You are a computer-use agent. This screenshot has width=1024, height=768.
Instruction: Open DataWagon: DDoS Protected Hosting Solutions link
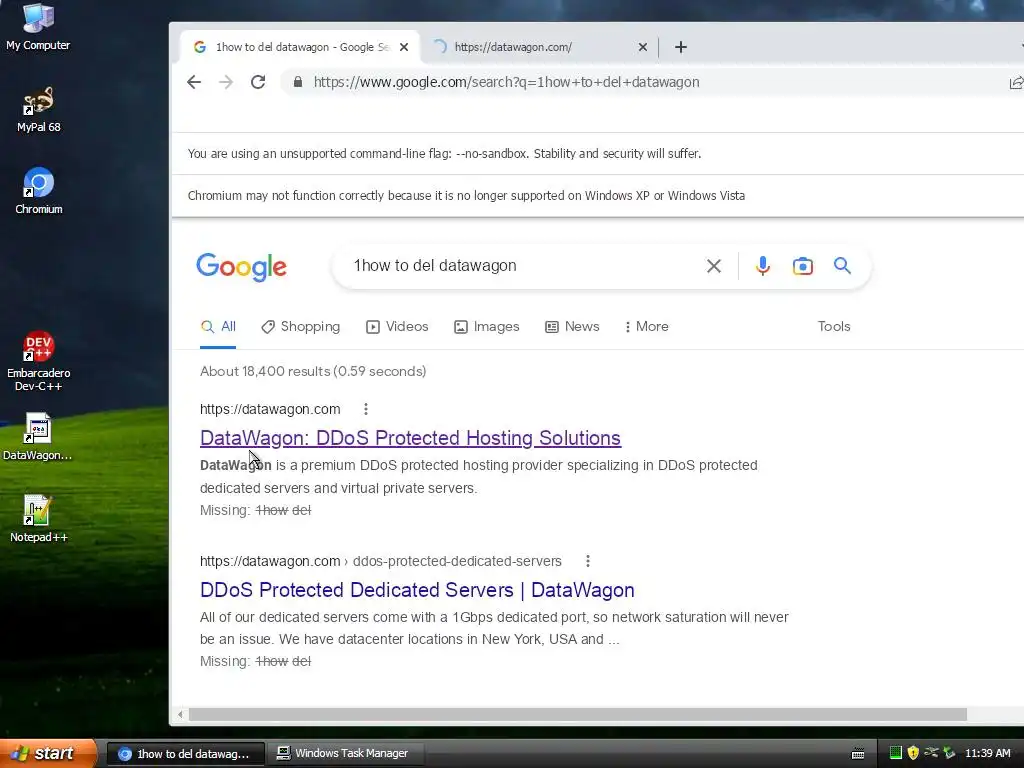410,438
